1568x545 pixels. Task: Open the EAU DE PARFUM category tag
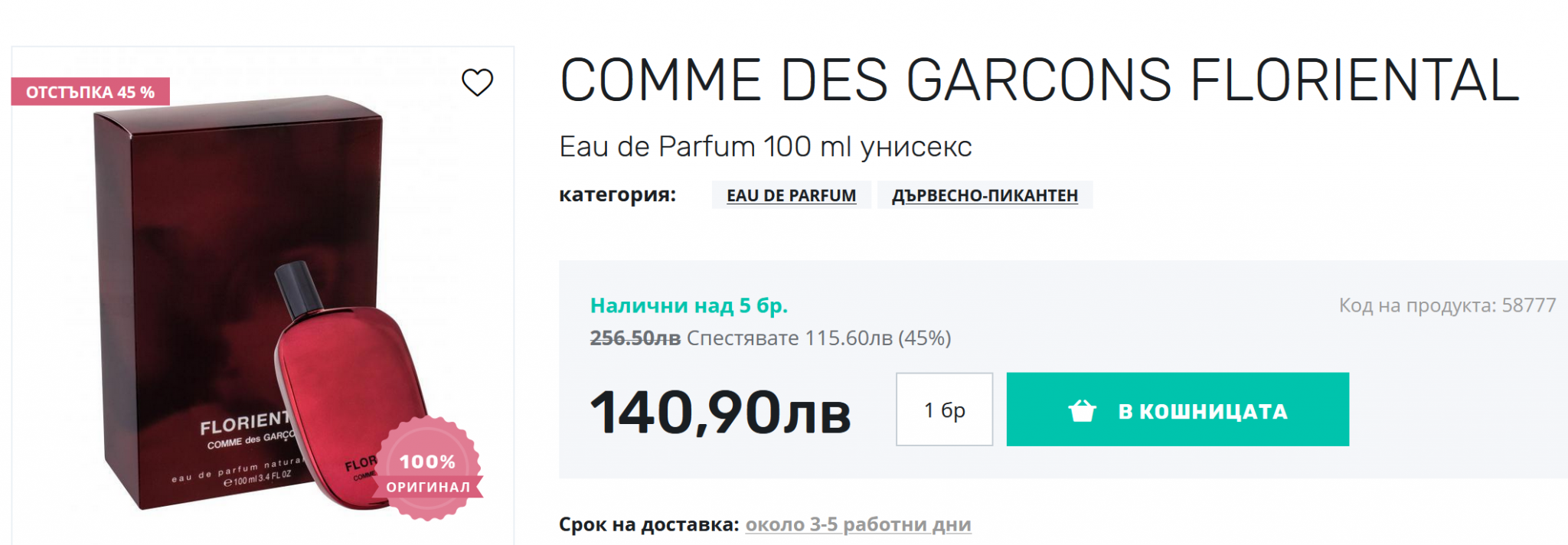[791, 195]
